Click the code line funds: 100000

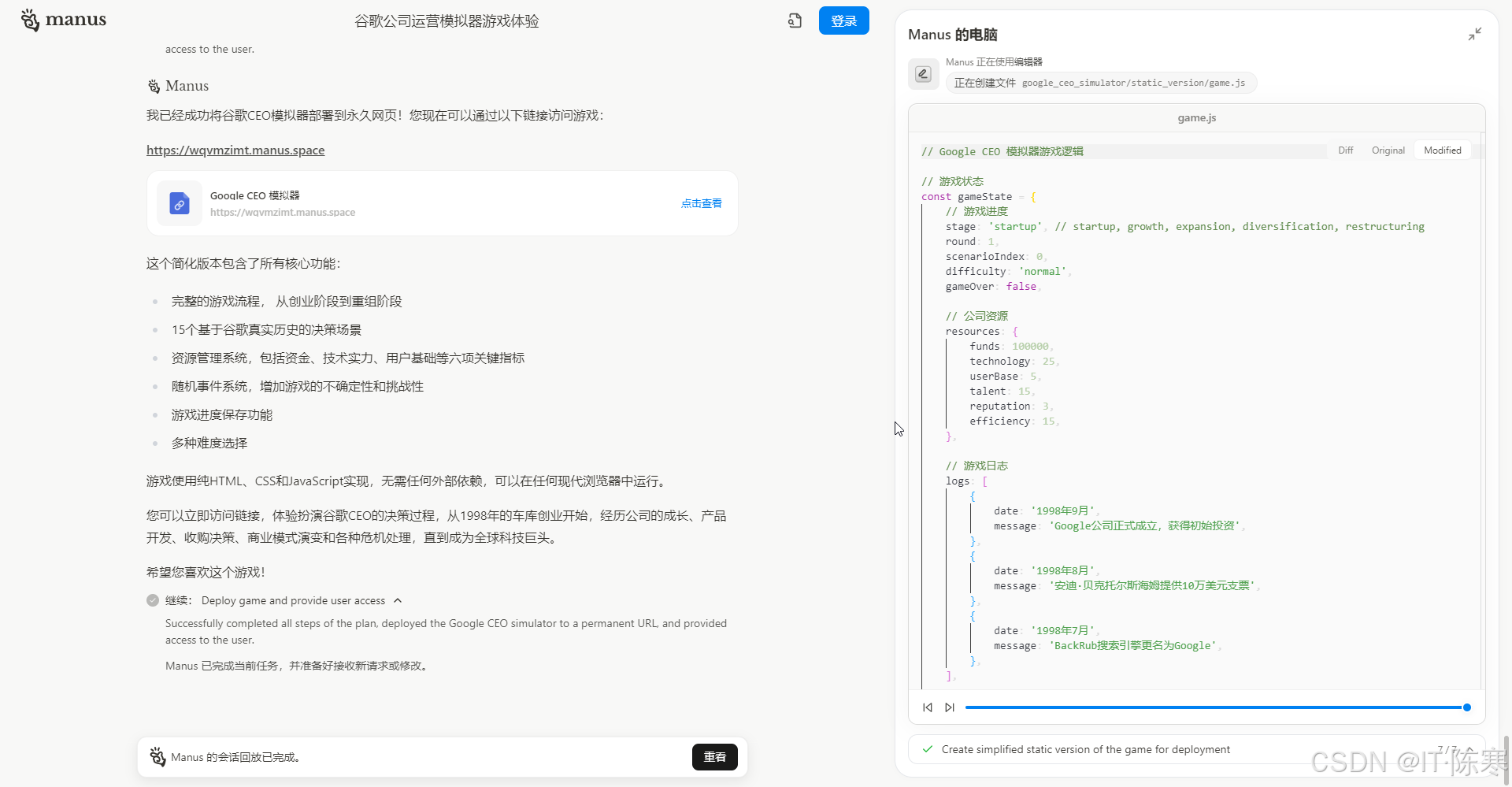coord(1012,347)
